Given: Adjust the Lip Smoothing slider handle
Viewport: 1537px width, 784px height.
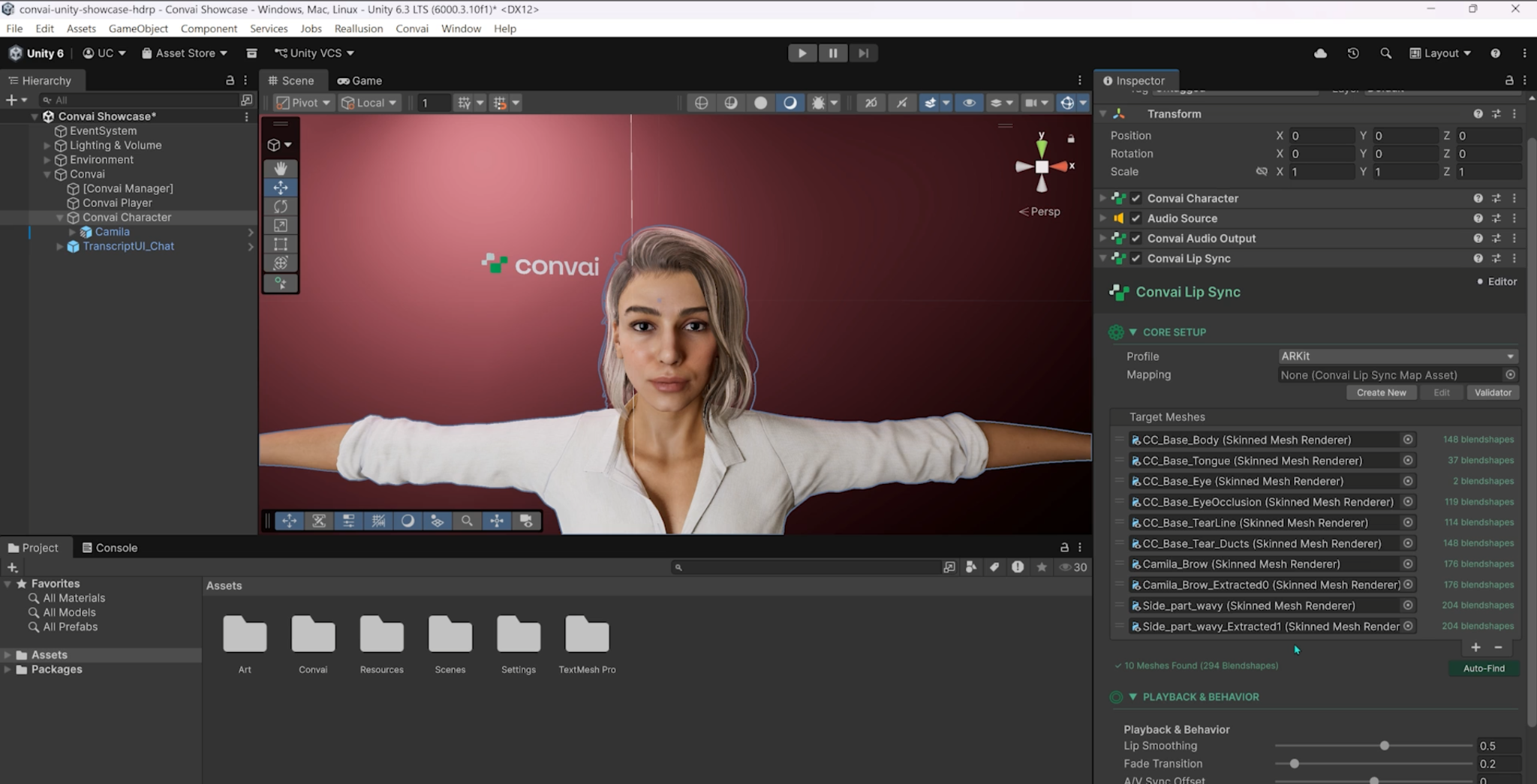Looking at the screenshot, I should coord(1384,746).
